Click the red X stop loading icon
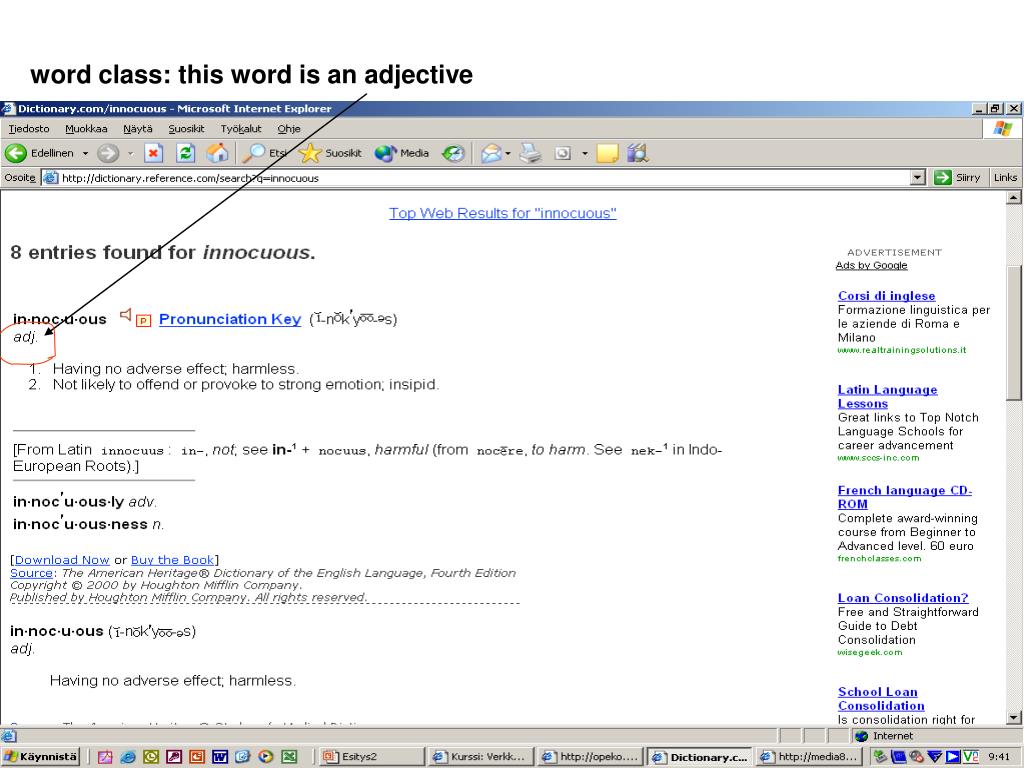1024x768 pixels. pos(153,153)
